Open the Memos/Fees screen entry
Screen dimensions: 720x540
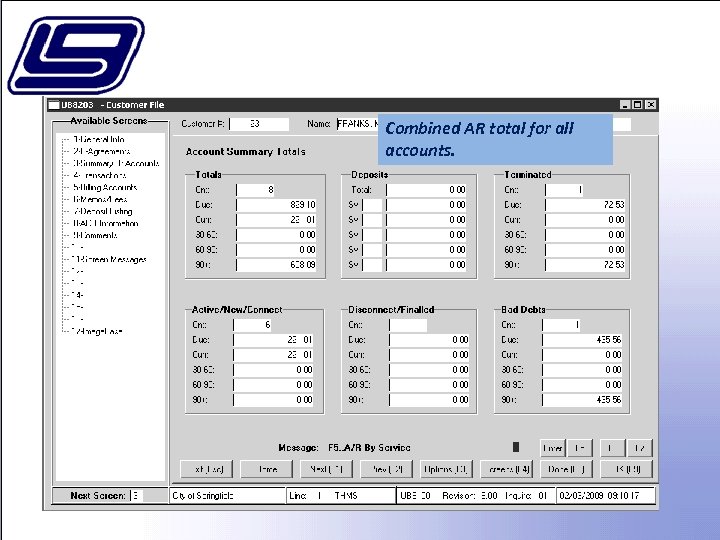pos(100,199)
